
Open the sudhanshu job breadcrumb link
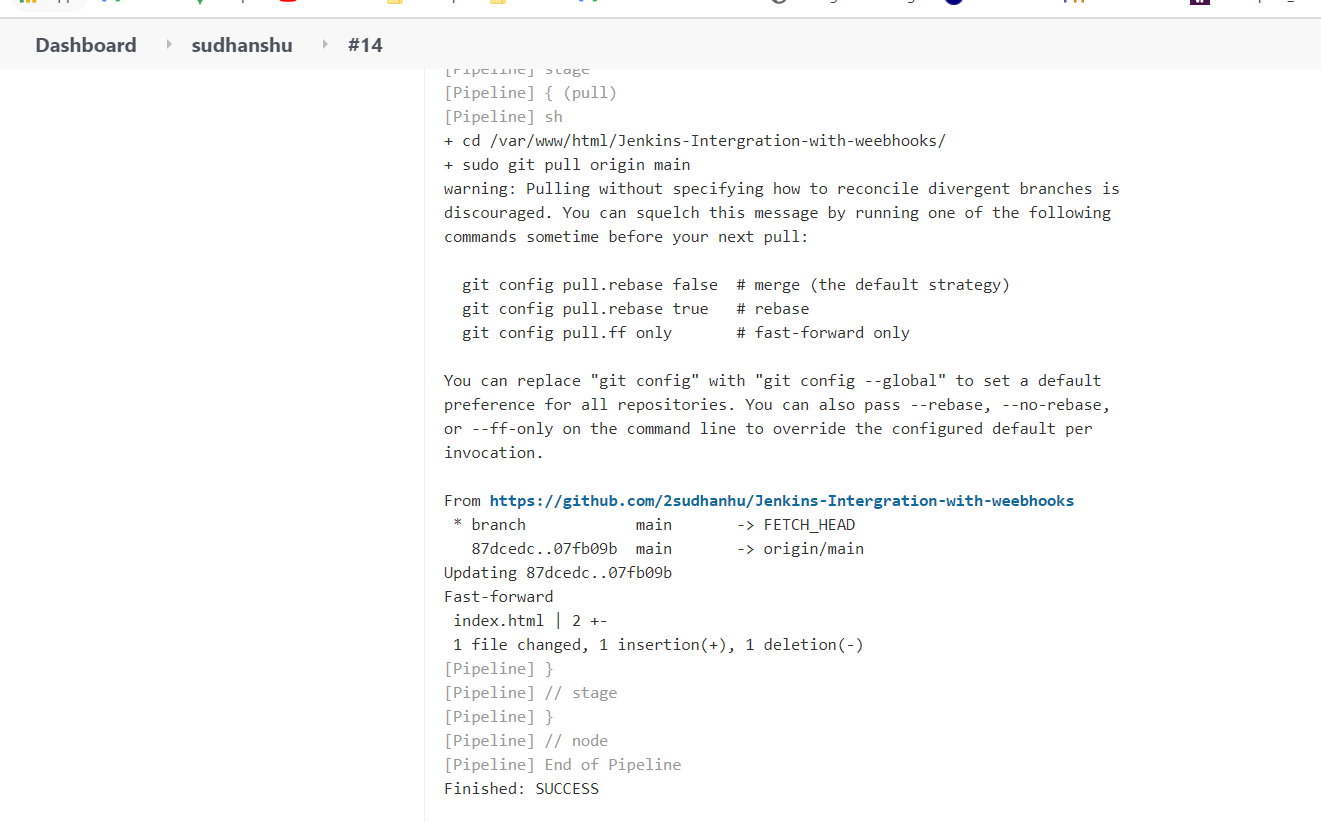(242, 45)
